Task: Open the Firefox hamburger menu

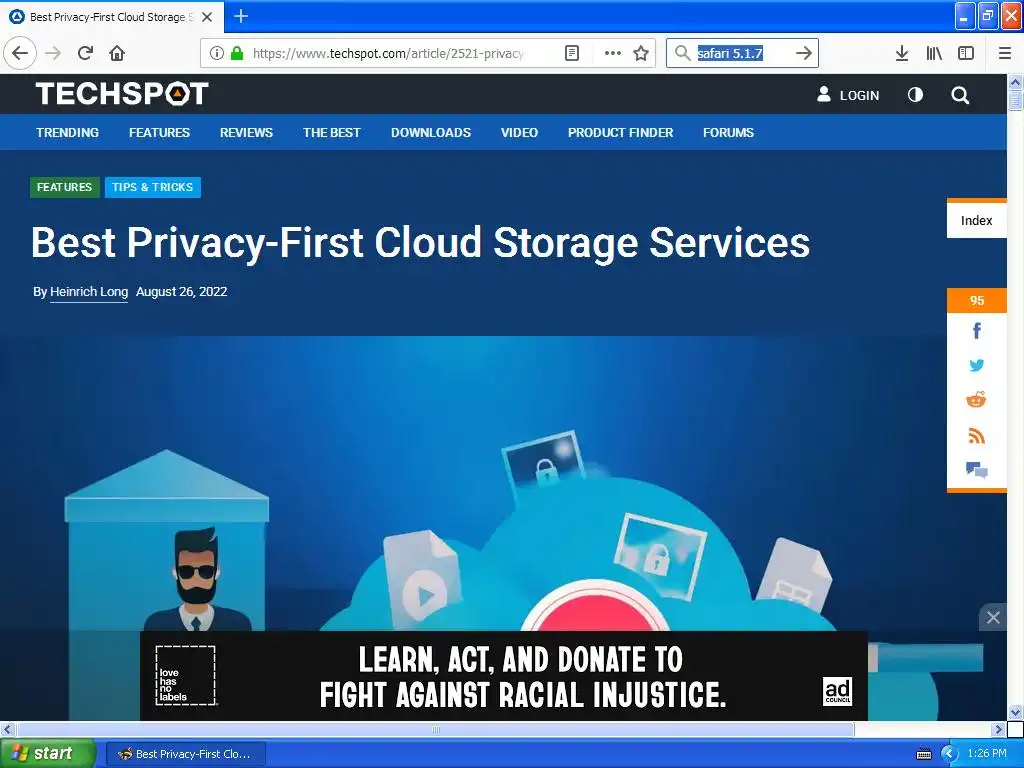Action: (1004, 53)
